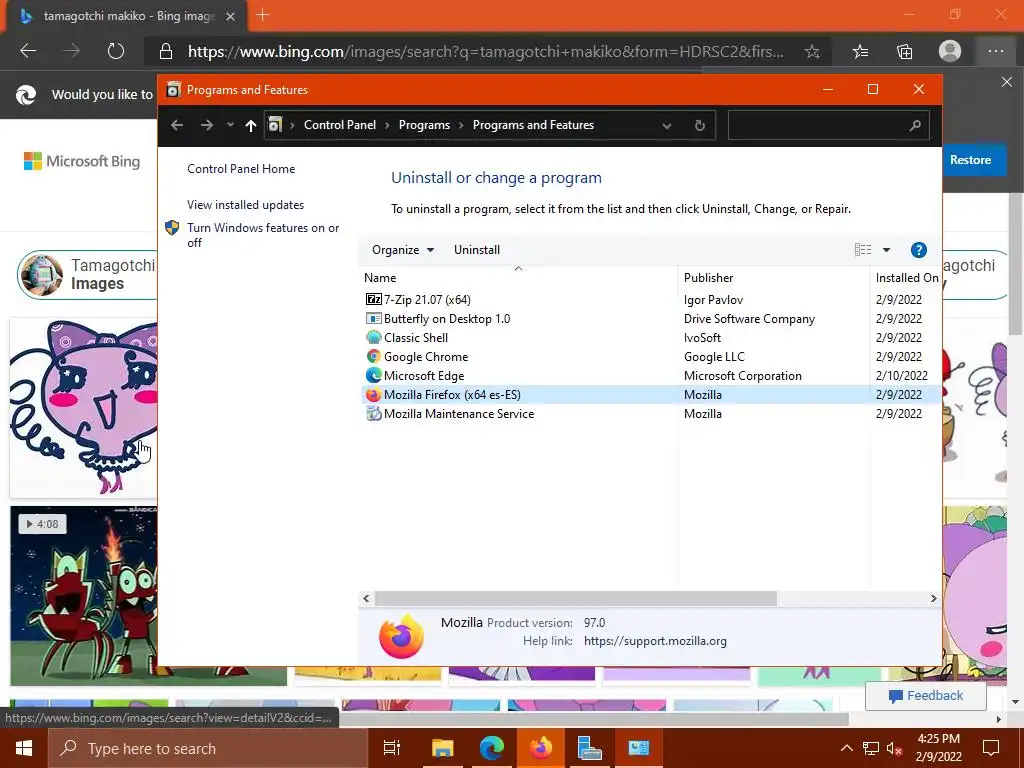Go back in the Edge browser
1024x768 pixels.
(28, 51)
